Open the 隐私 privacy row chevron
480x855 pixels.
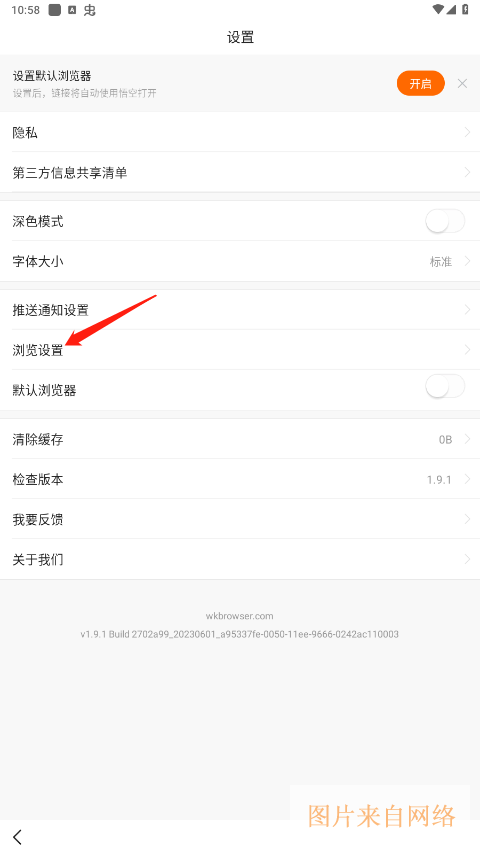[x=467, y=132]
